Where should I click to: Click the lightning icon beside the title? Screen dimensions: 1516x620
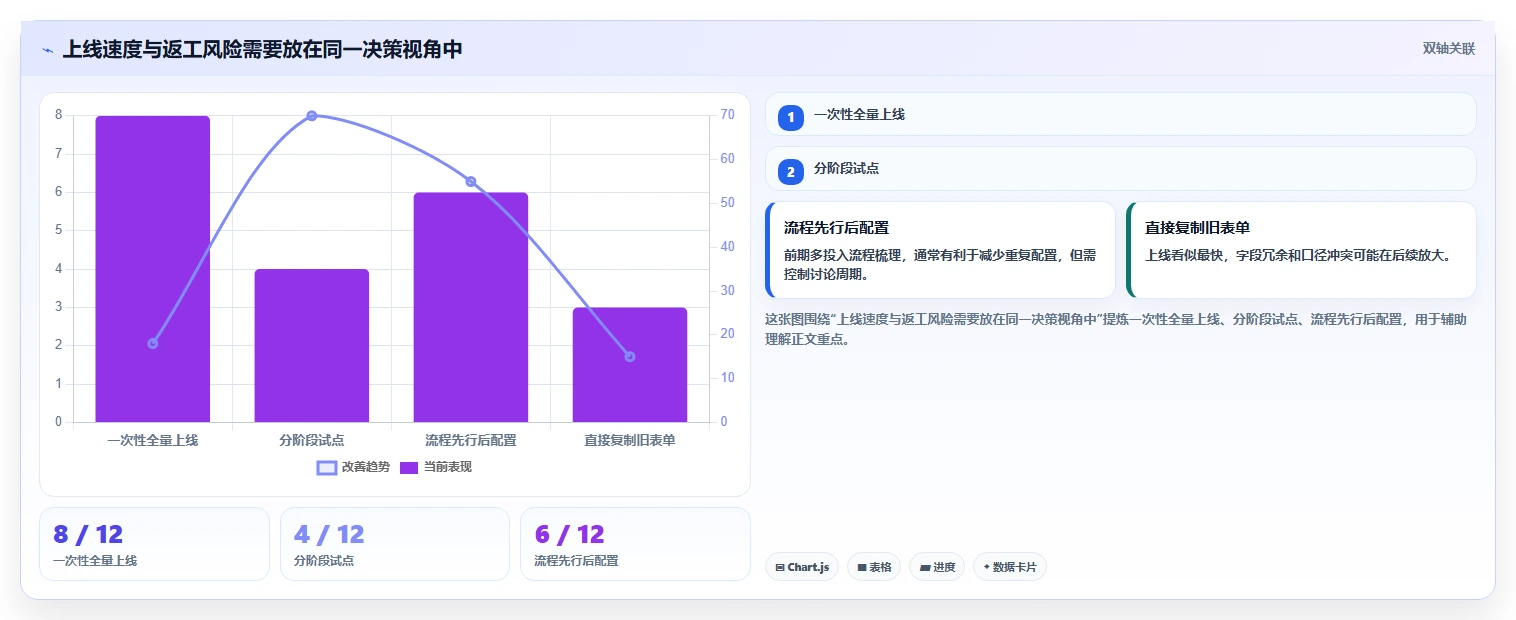48,50
